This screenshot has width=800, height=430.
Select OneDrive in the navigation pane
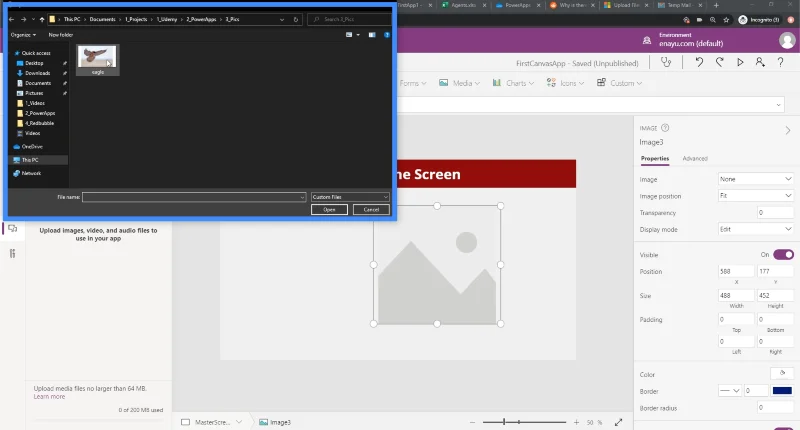(x=32, y=146)
